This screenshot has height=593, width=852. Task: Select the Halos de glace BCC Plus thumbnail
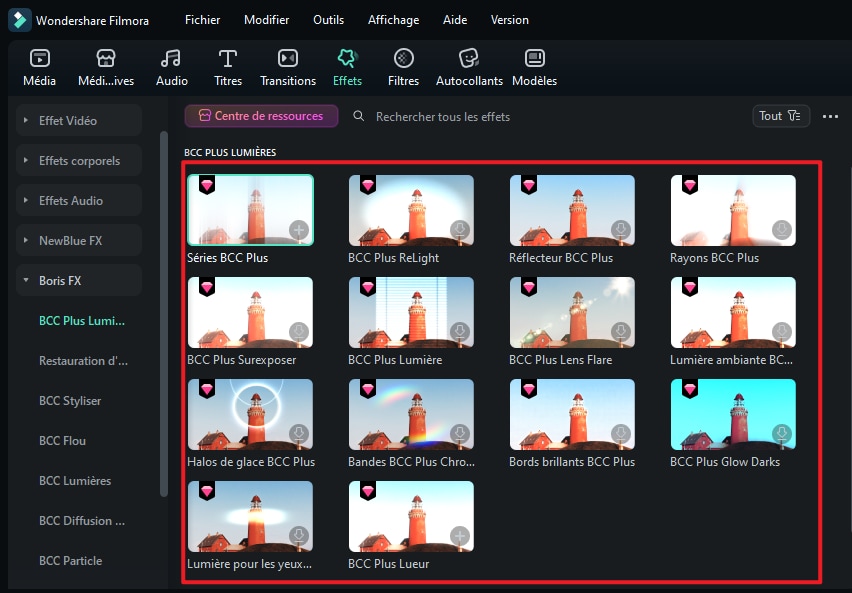[x=250, y=414]
